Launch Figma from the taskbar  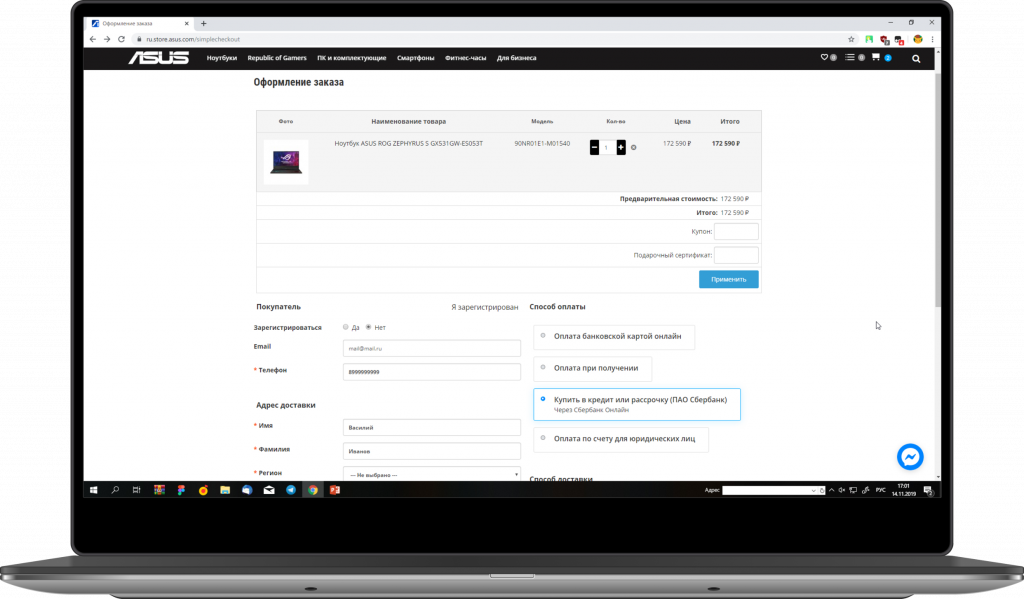(181, 490)
